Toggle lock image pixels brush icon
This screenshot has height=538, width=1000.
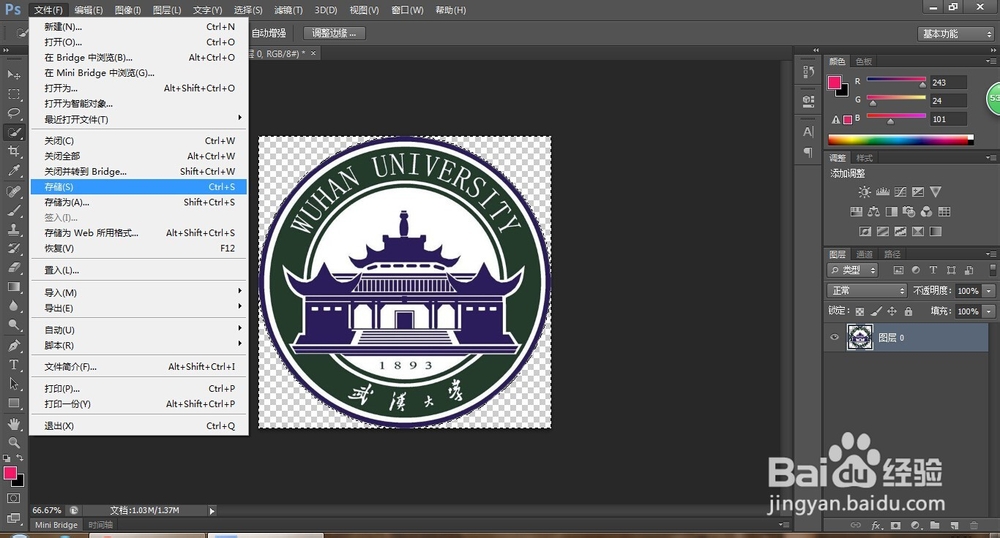[x=876, y=311]
